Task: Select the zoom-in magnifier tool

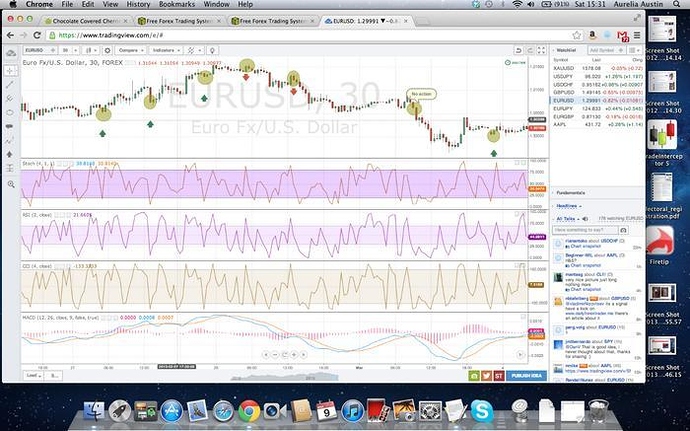Action: point(11,184)
